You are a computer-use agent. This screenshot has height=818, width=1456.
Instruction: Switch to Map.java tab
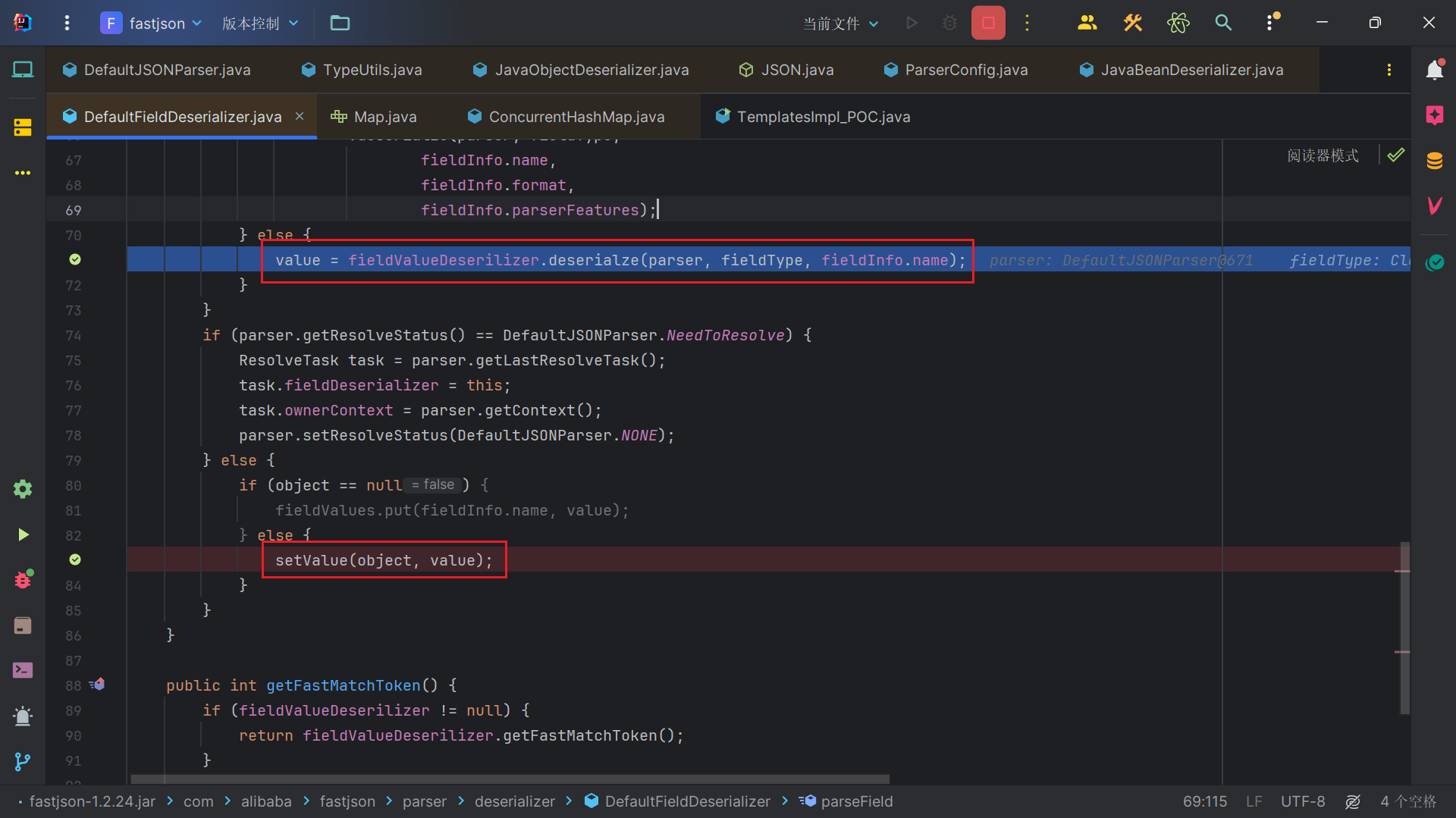(x=374, y=117)
